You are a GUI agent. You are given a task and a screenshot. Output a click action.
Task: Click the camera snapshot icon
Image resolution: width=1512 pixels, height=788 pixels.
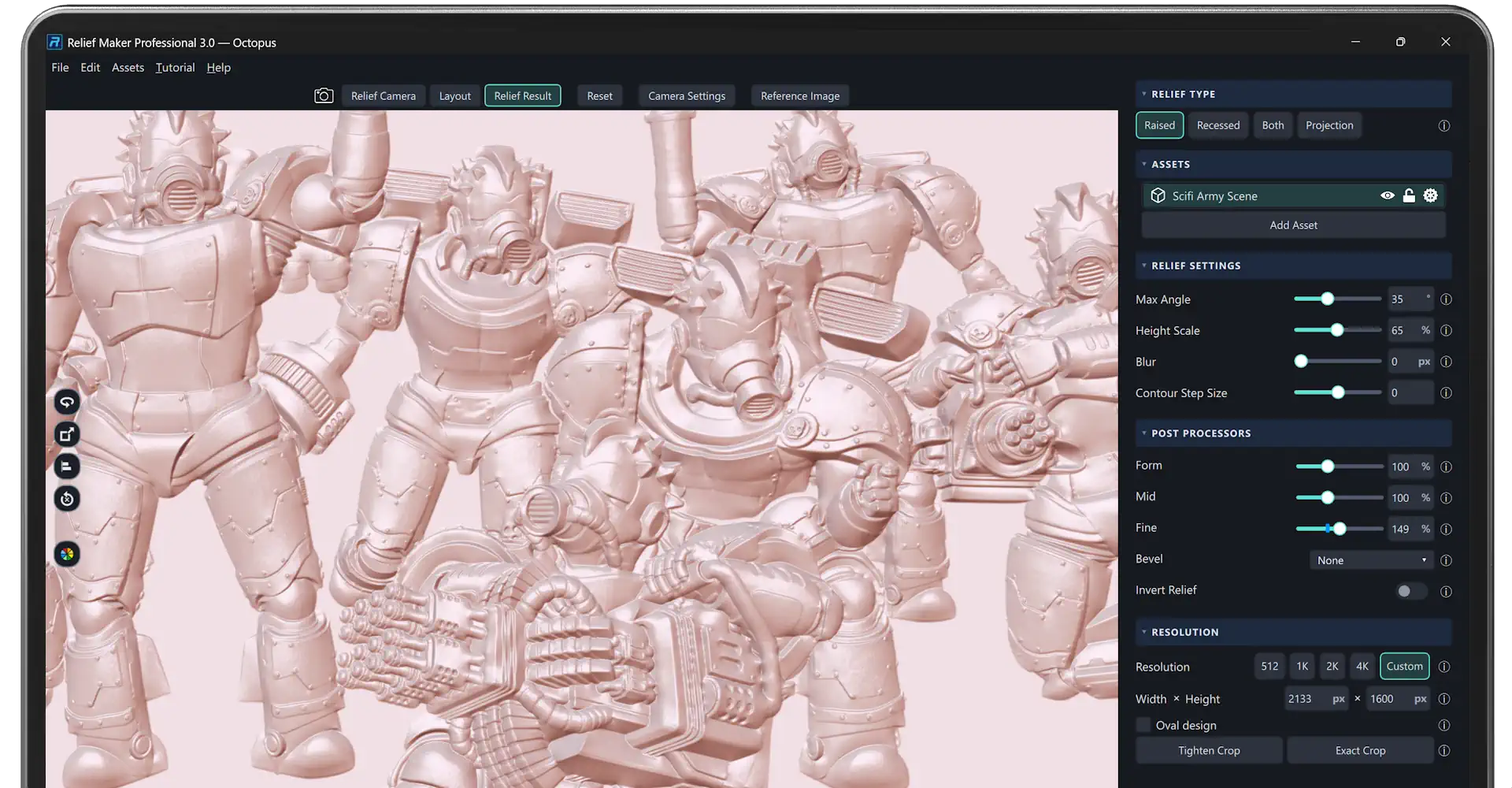pyautogui.click(x=324, y=95)
